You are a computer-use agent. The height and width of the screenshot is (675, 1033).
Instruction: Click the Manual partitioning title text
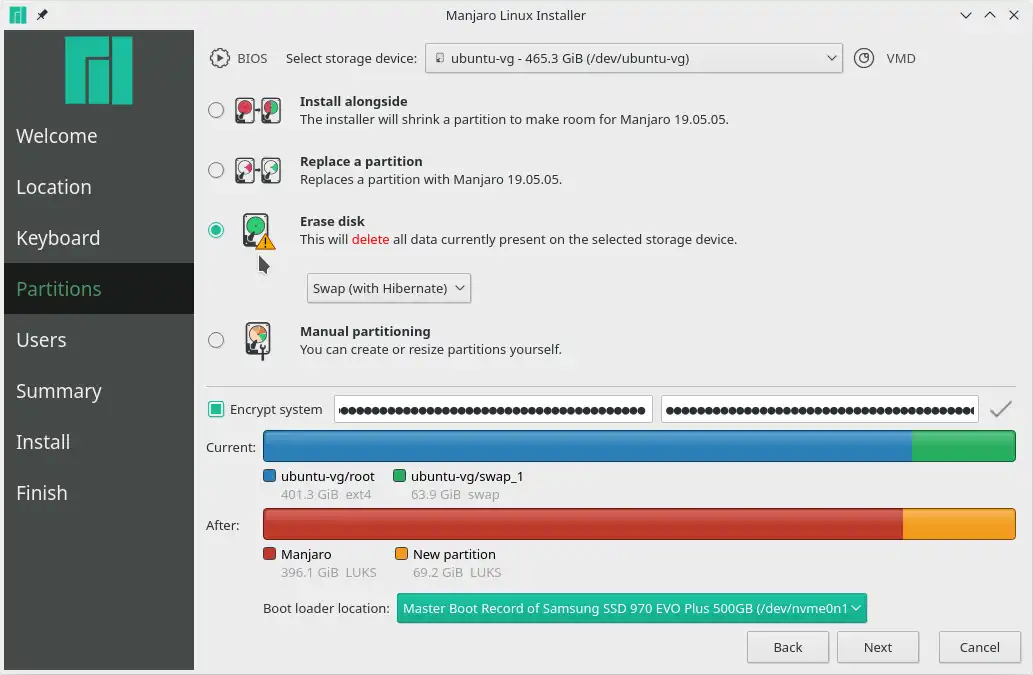365,331
